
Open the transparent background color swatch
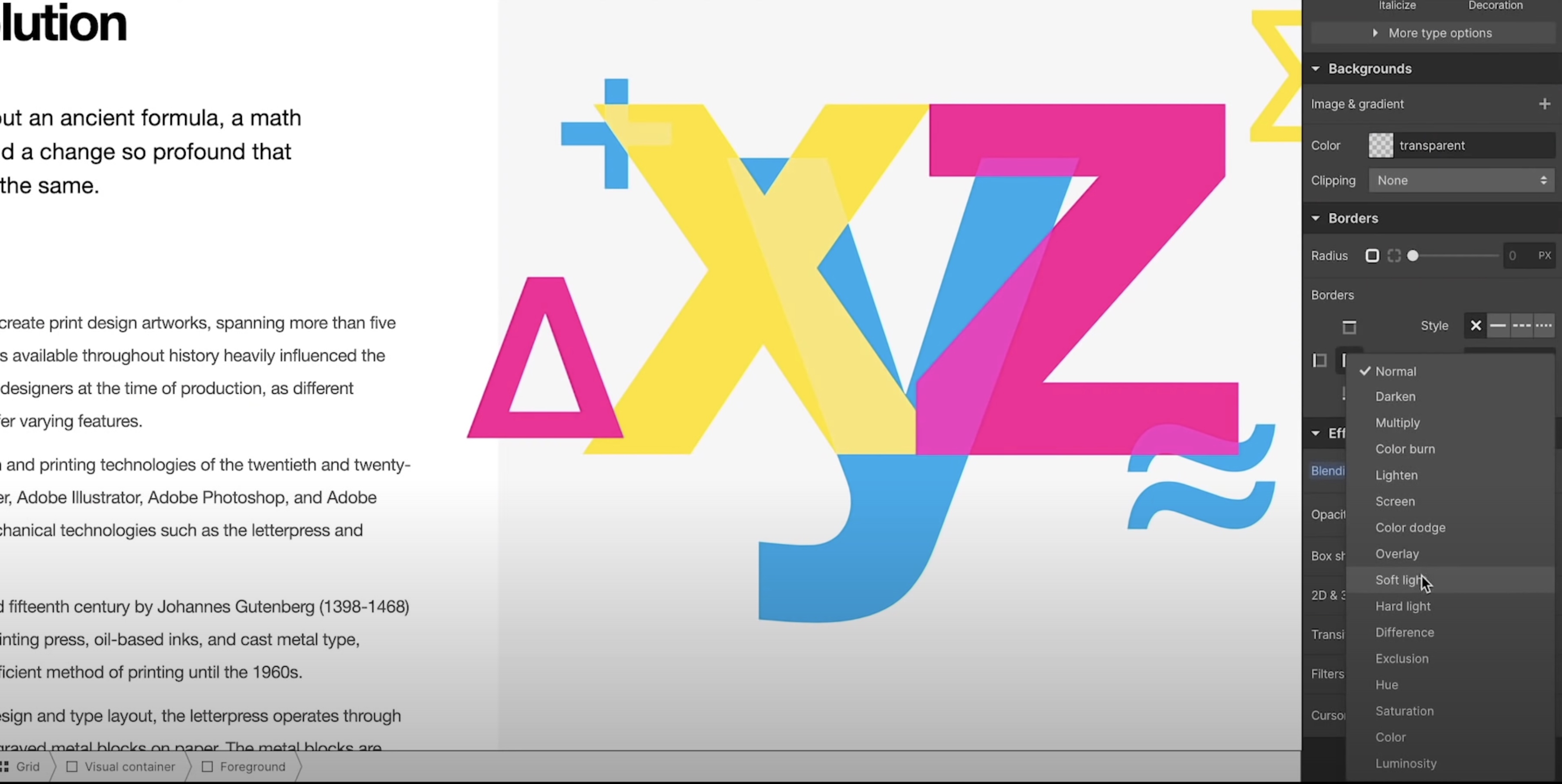click(1381, 145)
